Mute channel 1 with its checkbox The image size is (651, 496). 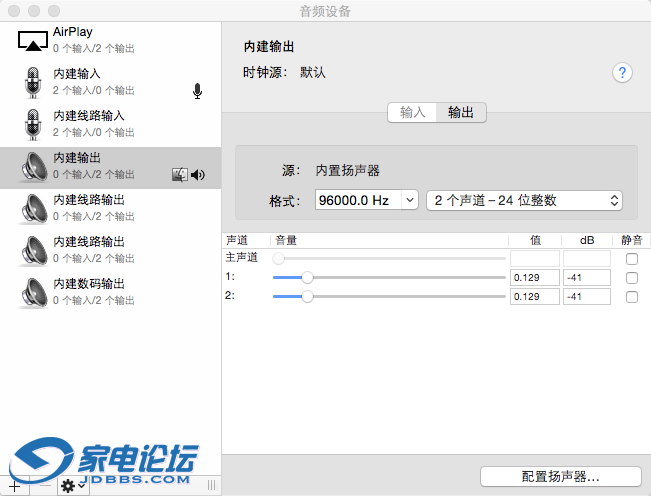tap(632, 278)
